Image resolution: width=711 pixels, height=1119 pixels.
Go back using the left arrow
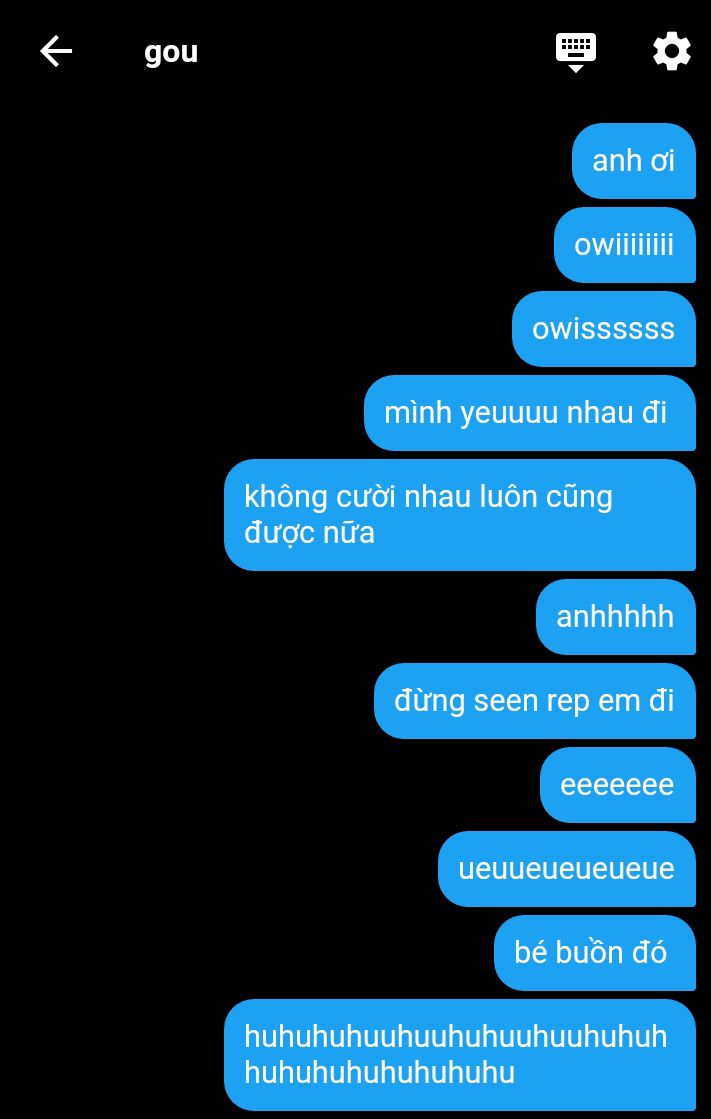pyautogui.click(x=56, y=52)
